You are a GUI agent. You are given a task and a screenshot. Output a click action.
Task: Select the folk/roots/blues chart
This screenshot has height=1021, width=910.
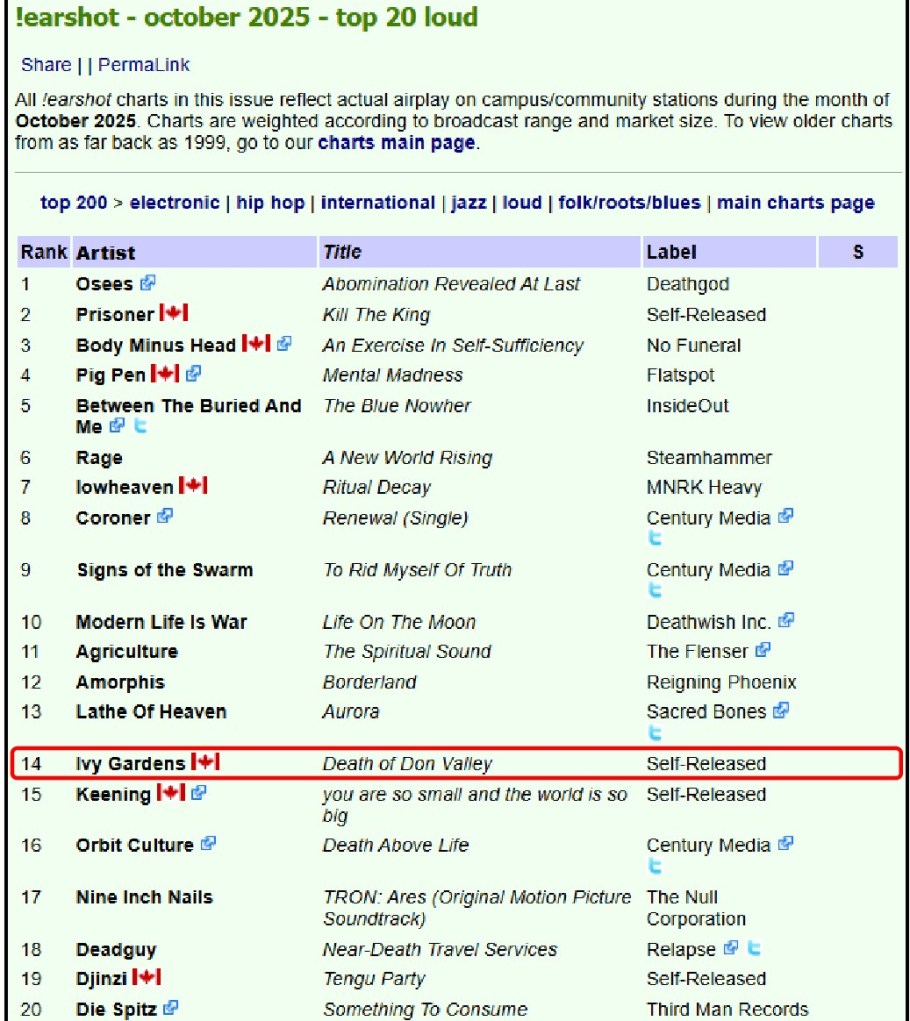(x=629, y=203)
